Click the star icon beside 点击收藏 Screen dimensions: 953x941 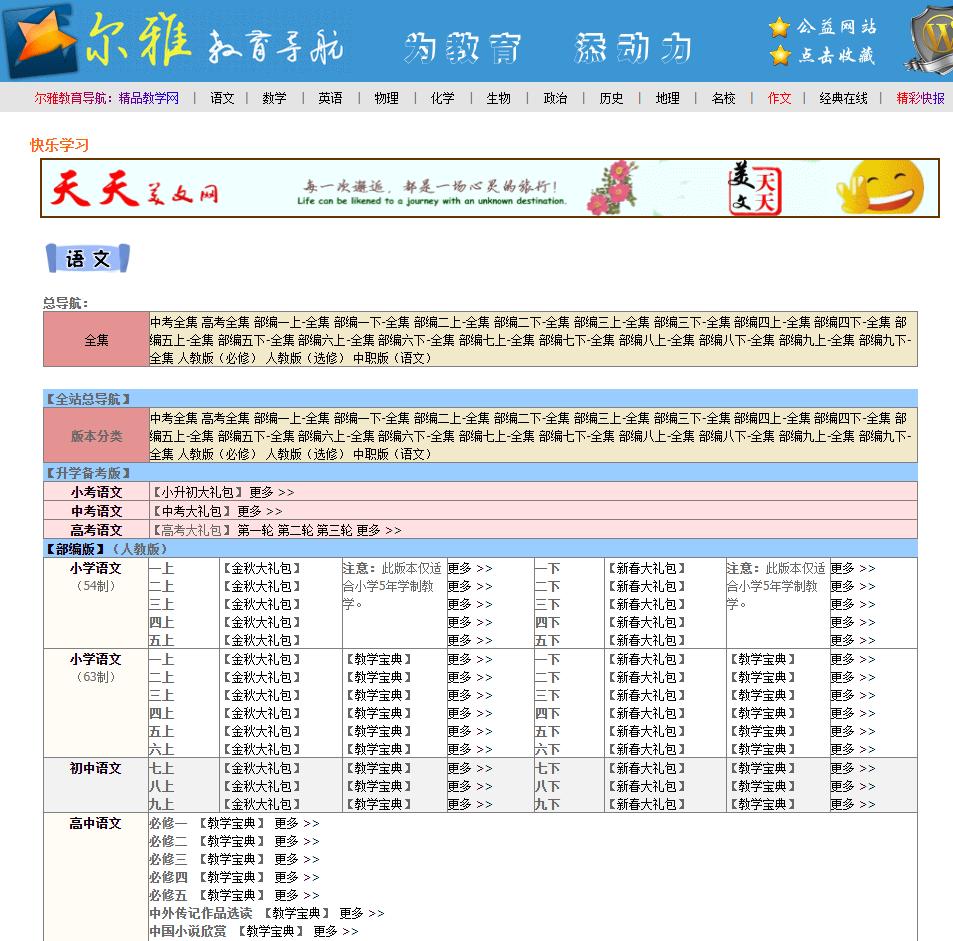point(778,55)
